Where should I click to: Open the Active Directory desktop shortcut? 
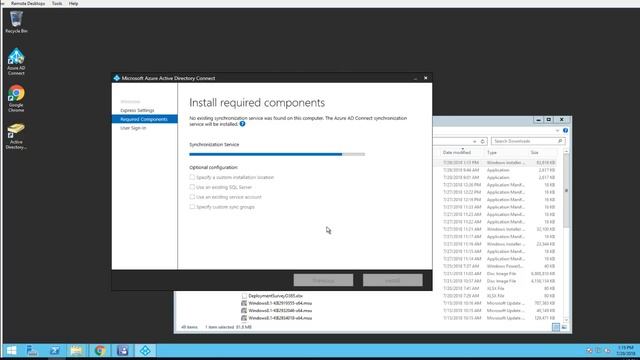coord(16,136)
